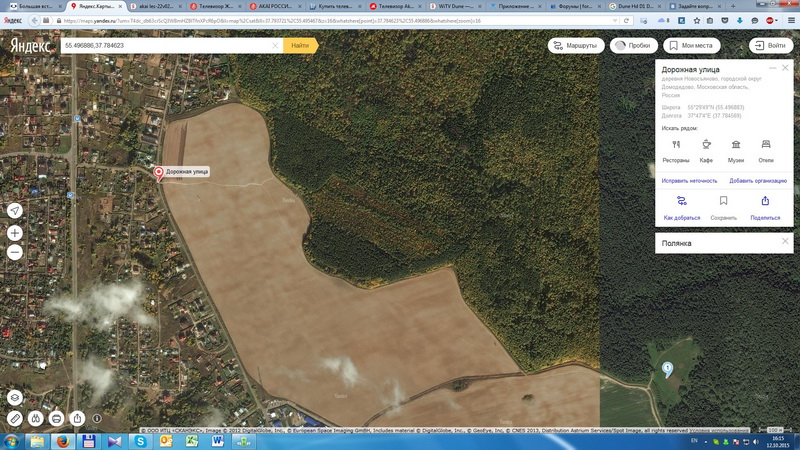Open Маршруты route planner
The image size is (800, 450).
576,46
